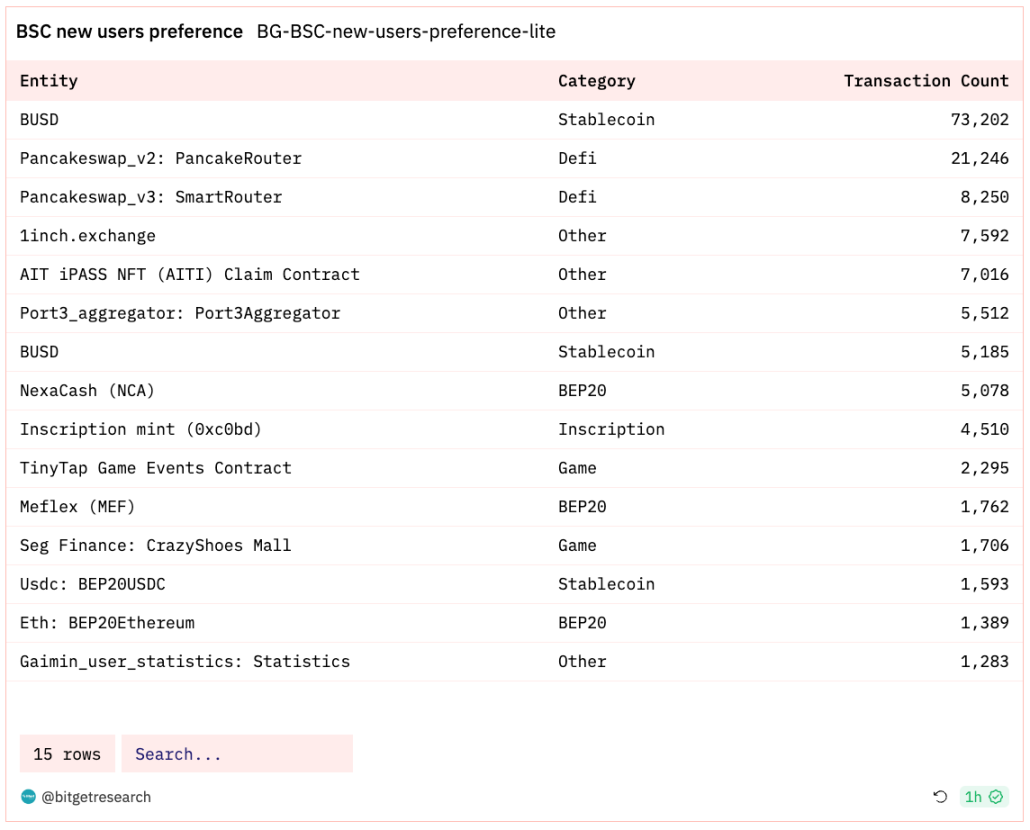Click the refresh query icon
The width and height of the screenshot is (1030, 830).
(x=940, y=797)
